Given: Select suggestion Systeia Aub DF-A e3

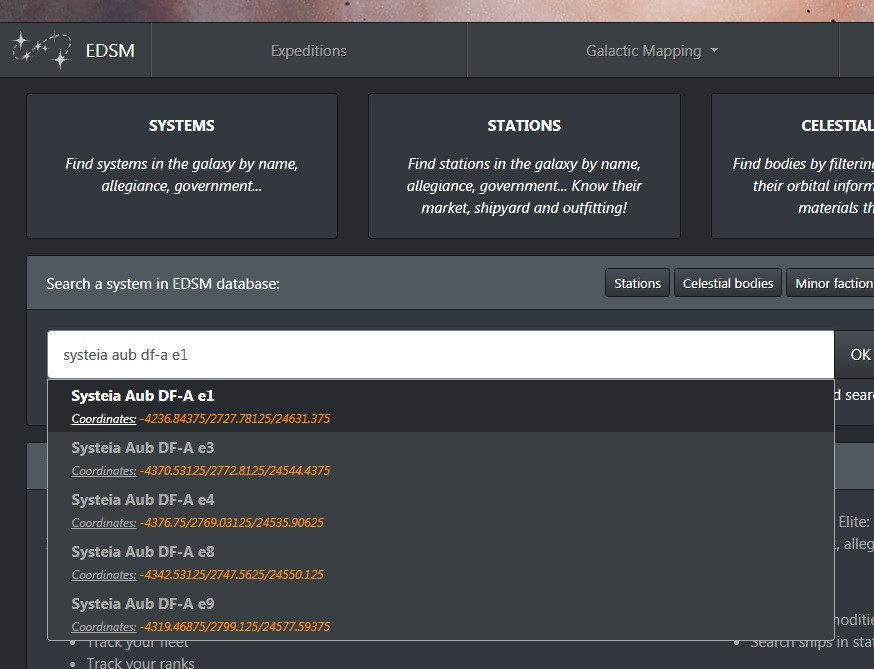Looking at the screenshot, I should 441,458.
